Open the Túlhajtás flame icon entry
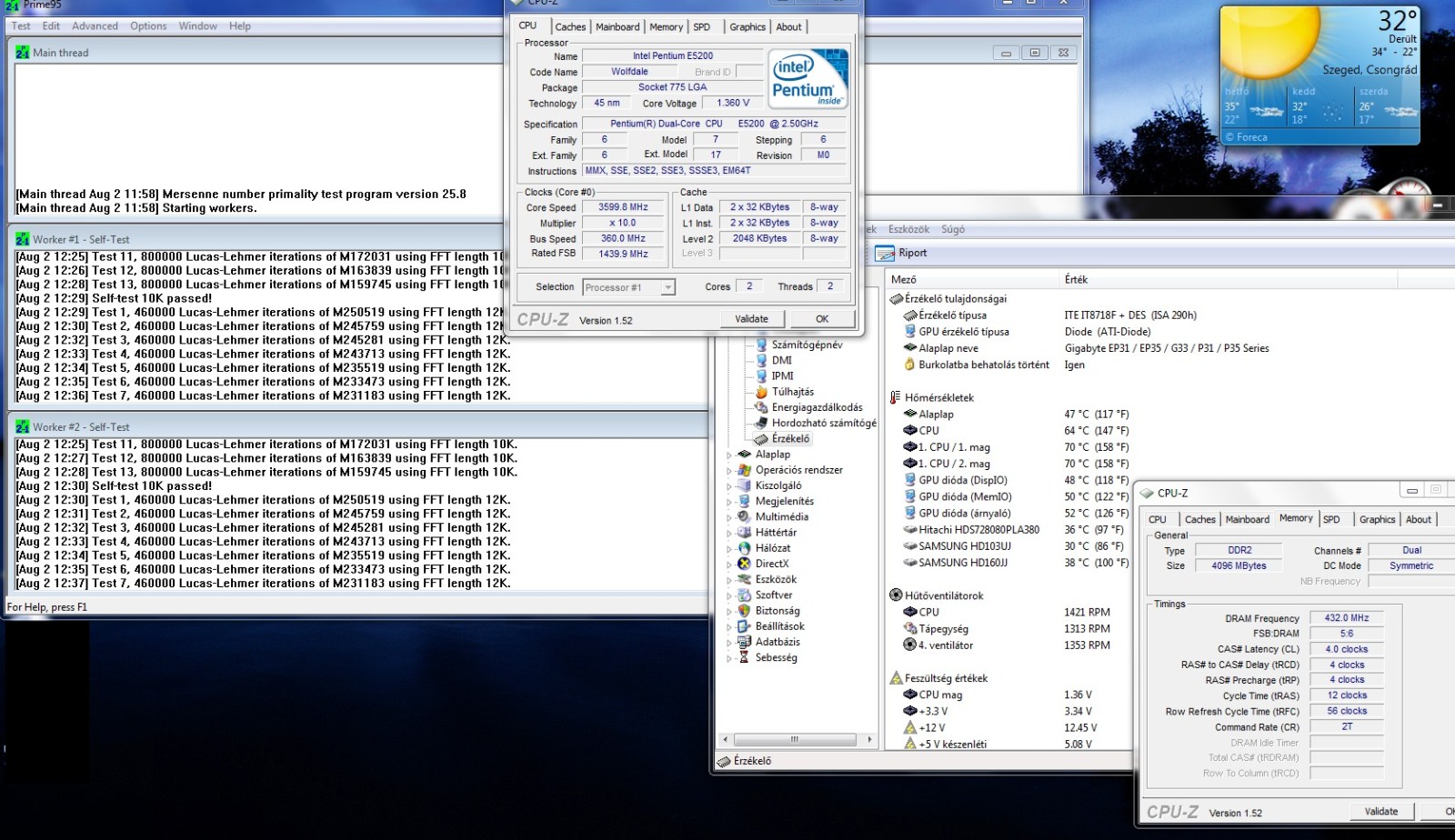The image size is (1455, 840). click(x=762, y=392)
